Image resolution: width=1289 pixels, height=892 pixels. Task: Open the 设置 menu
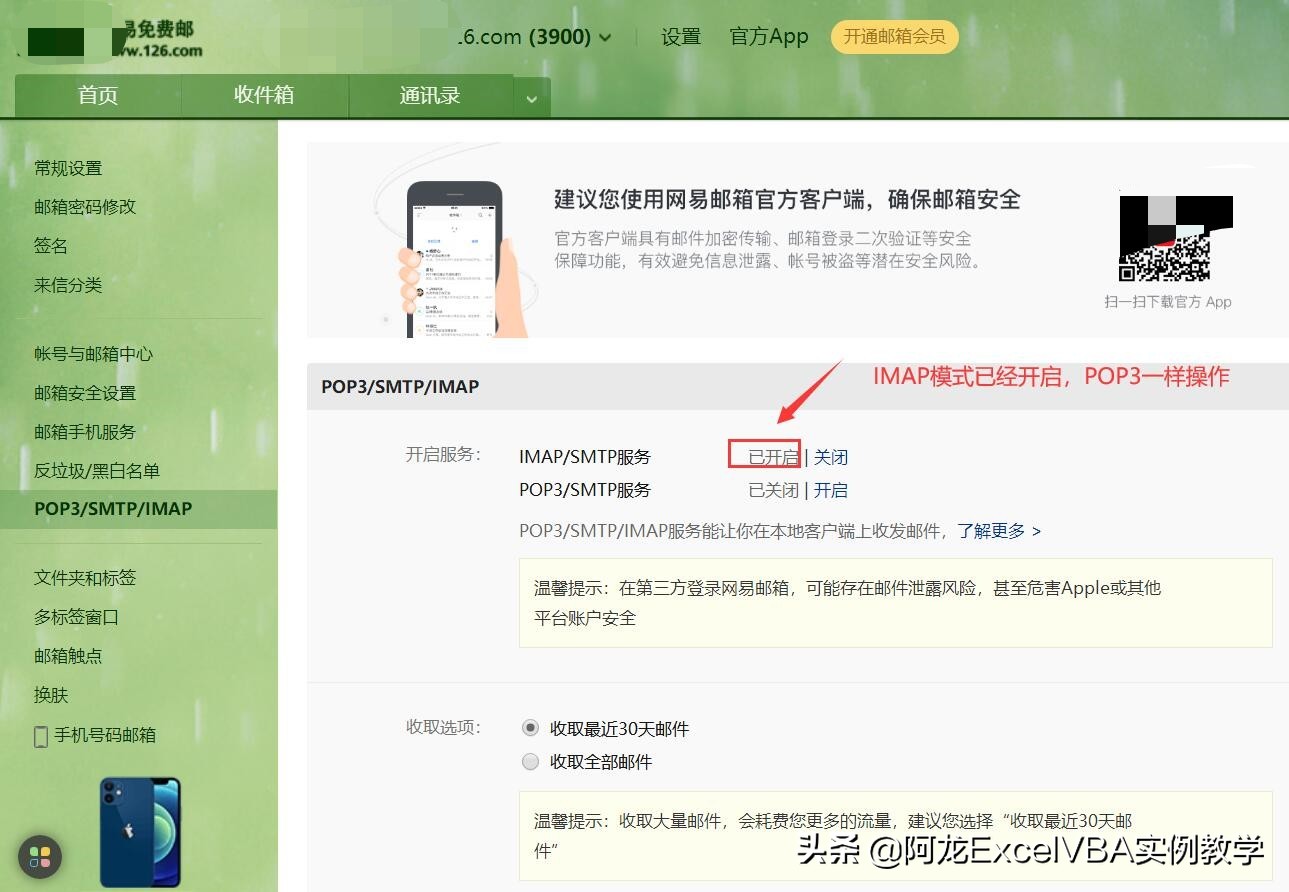click(x=680, y=36)
